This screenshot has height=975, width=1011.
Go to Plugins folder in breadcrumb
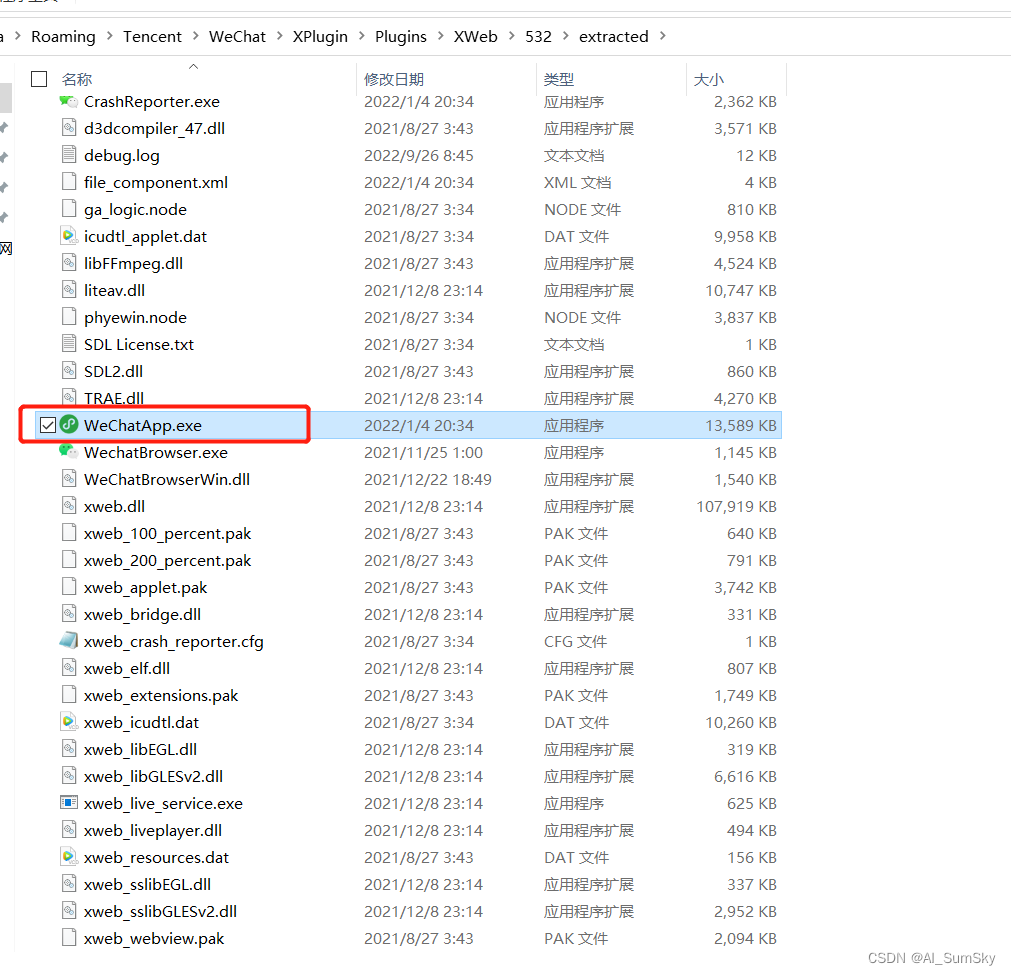point(401,37)
